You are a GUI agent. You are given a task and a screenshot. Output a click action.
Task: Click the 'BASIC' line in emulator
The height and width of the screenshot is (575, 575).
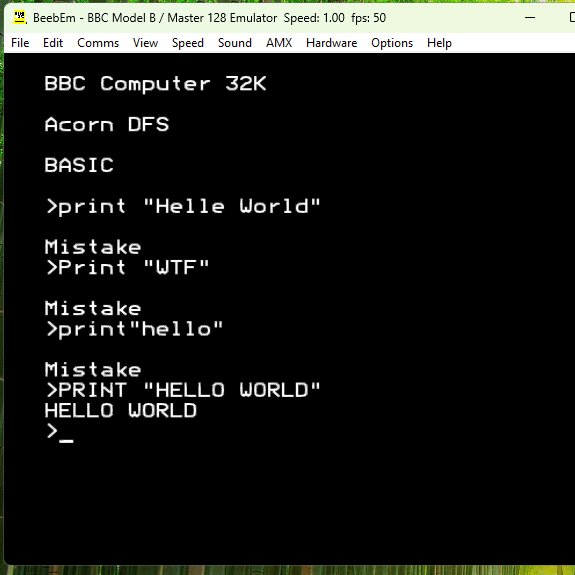pos(79,165)
